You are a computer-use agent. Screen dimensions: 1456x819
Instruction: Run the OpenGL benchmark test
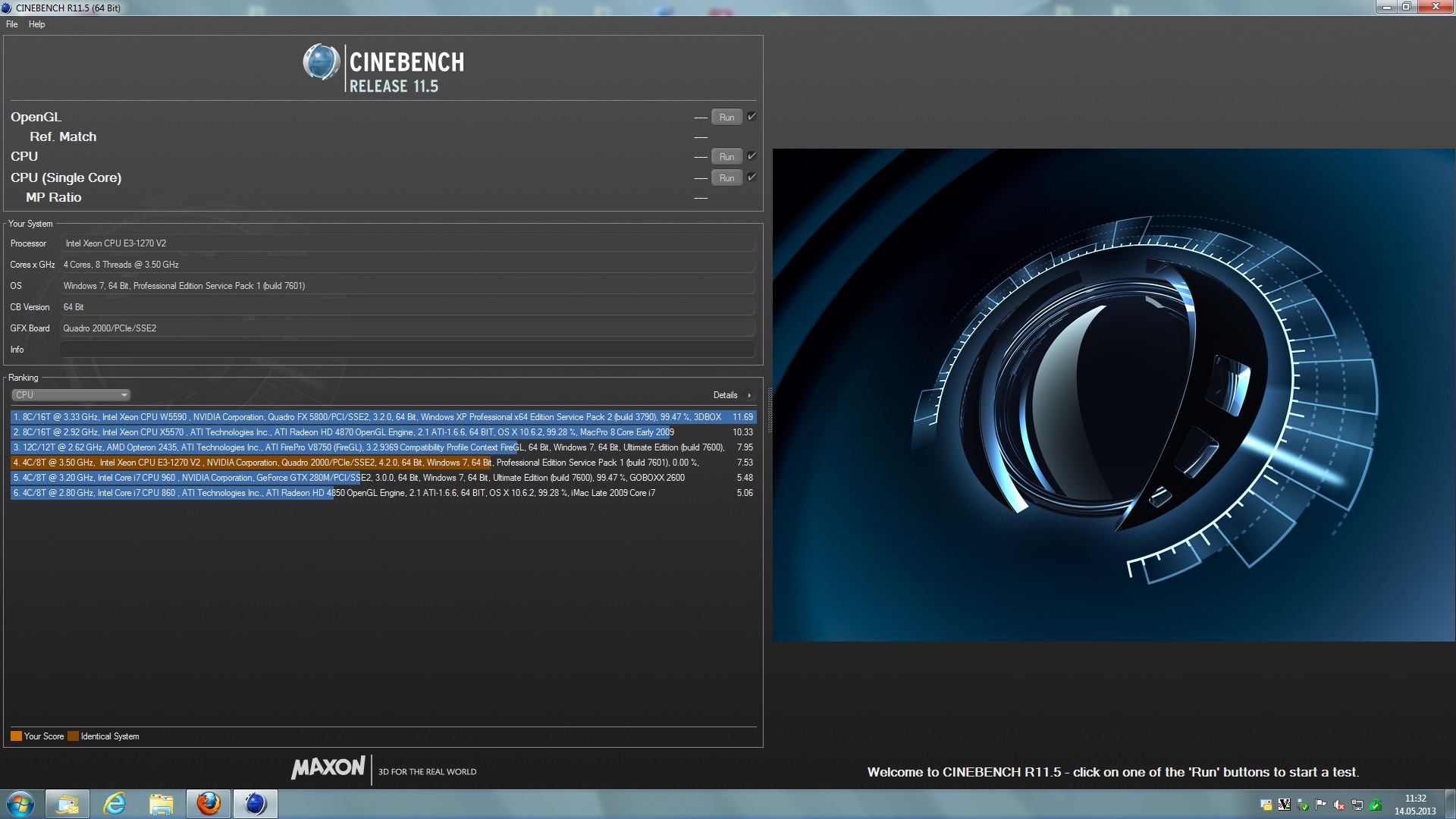coord(726,118)
